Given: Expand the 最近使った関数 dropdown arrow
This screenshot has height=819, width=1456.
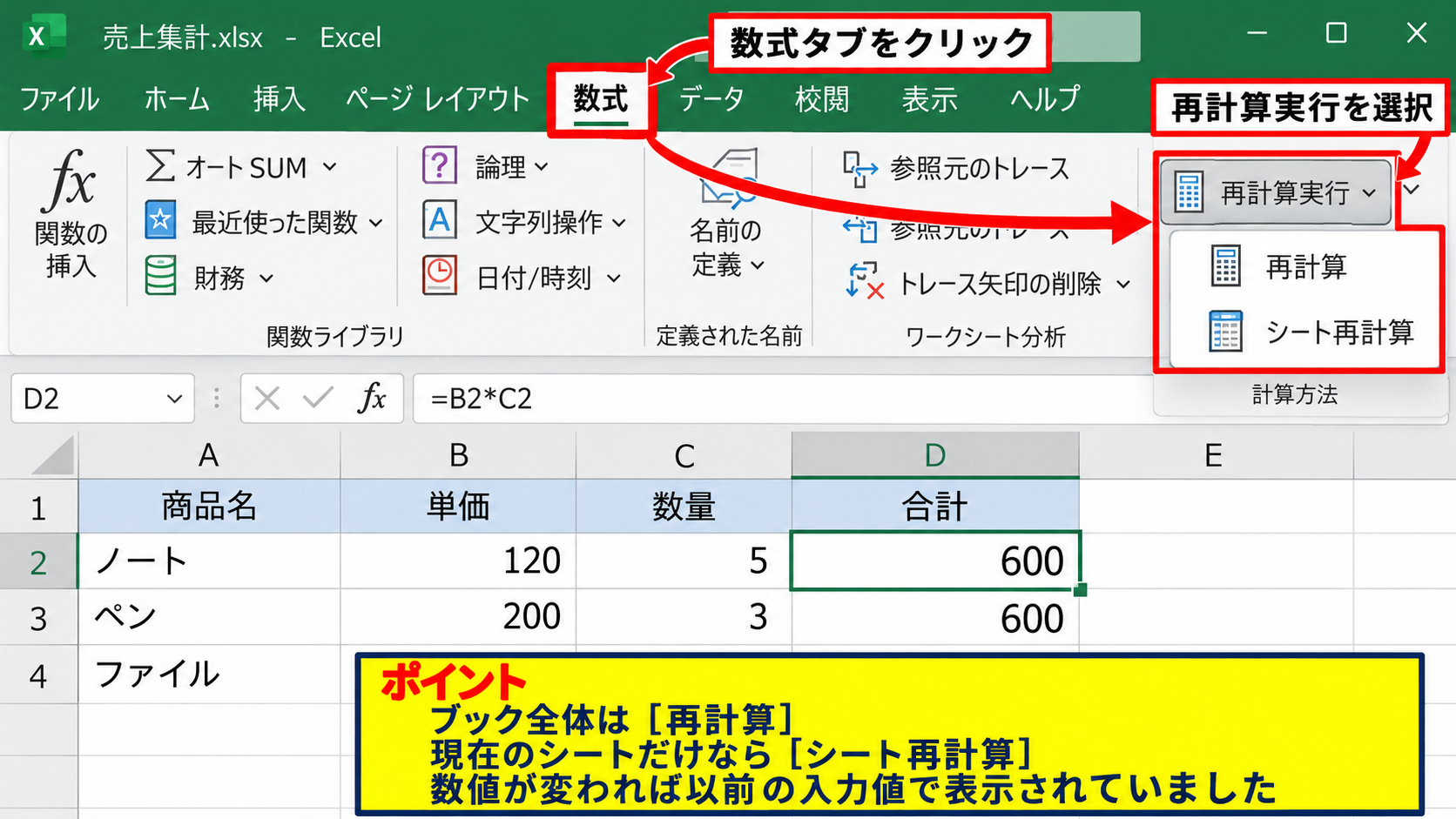Looking at the screenshot, I should tap(375, 224).
